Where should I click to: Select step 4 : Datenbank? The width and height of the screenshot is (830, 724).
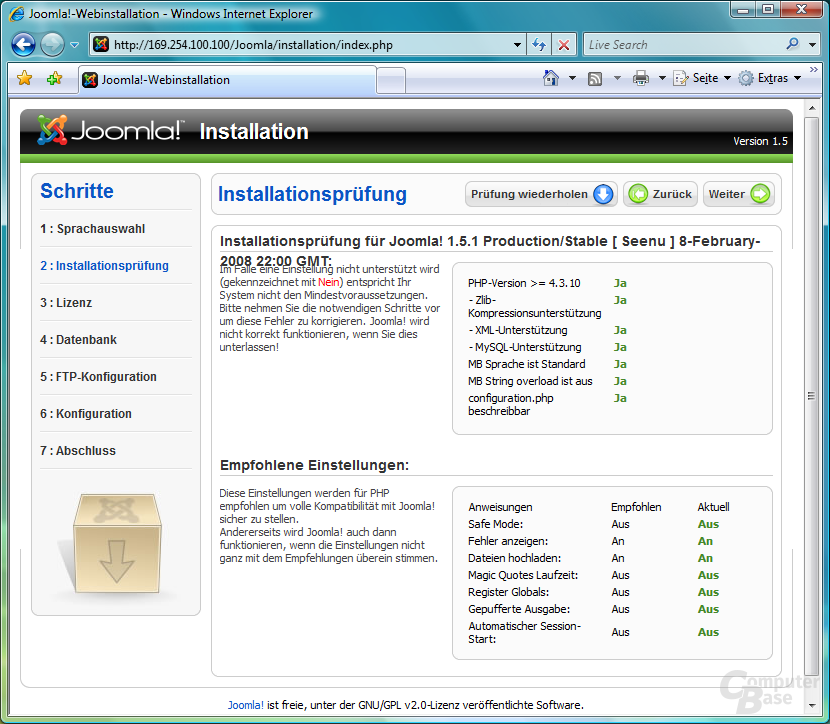(78, 340)
